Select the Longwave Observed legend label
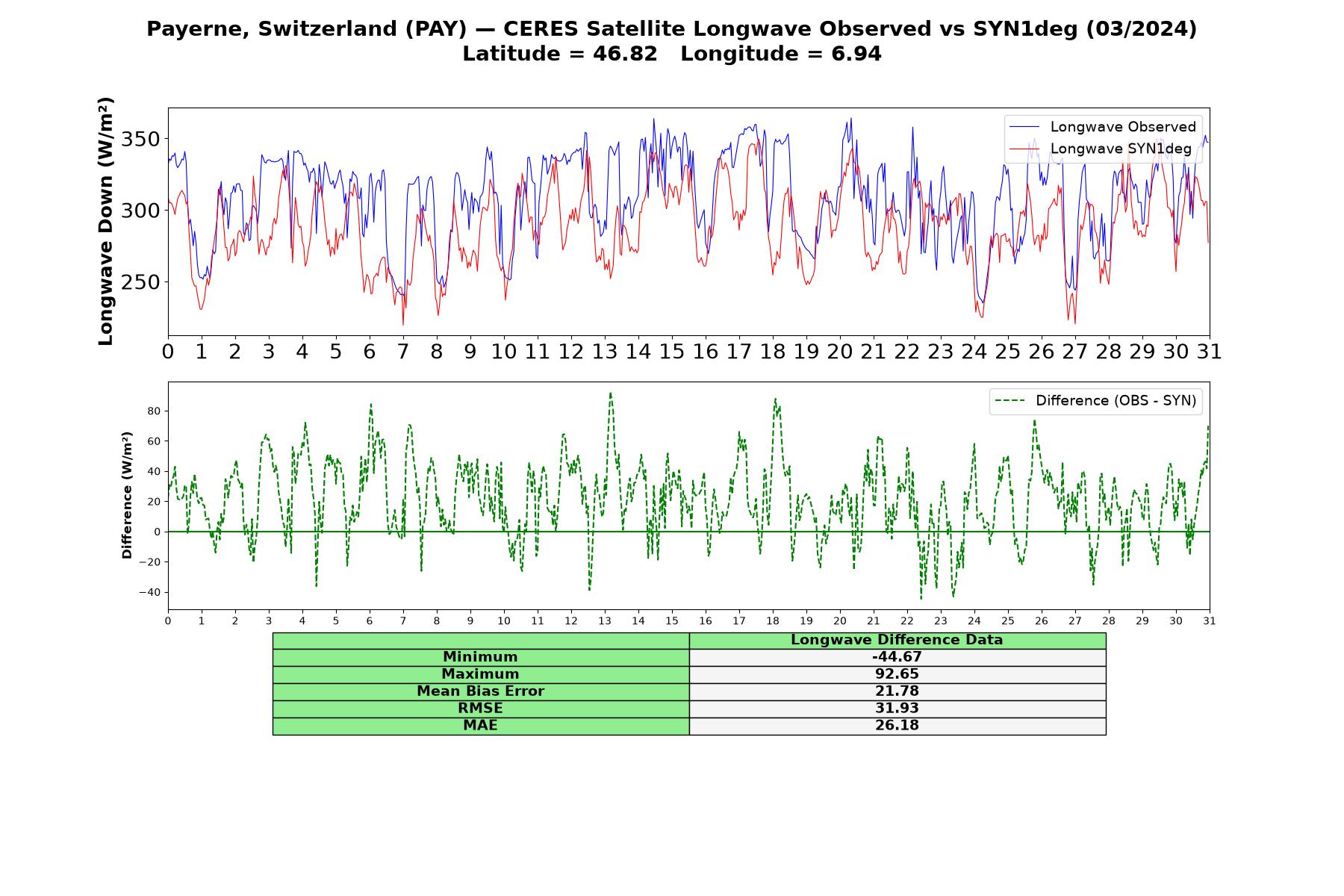The image size is (1344, 896). coord(1123,127)
